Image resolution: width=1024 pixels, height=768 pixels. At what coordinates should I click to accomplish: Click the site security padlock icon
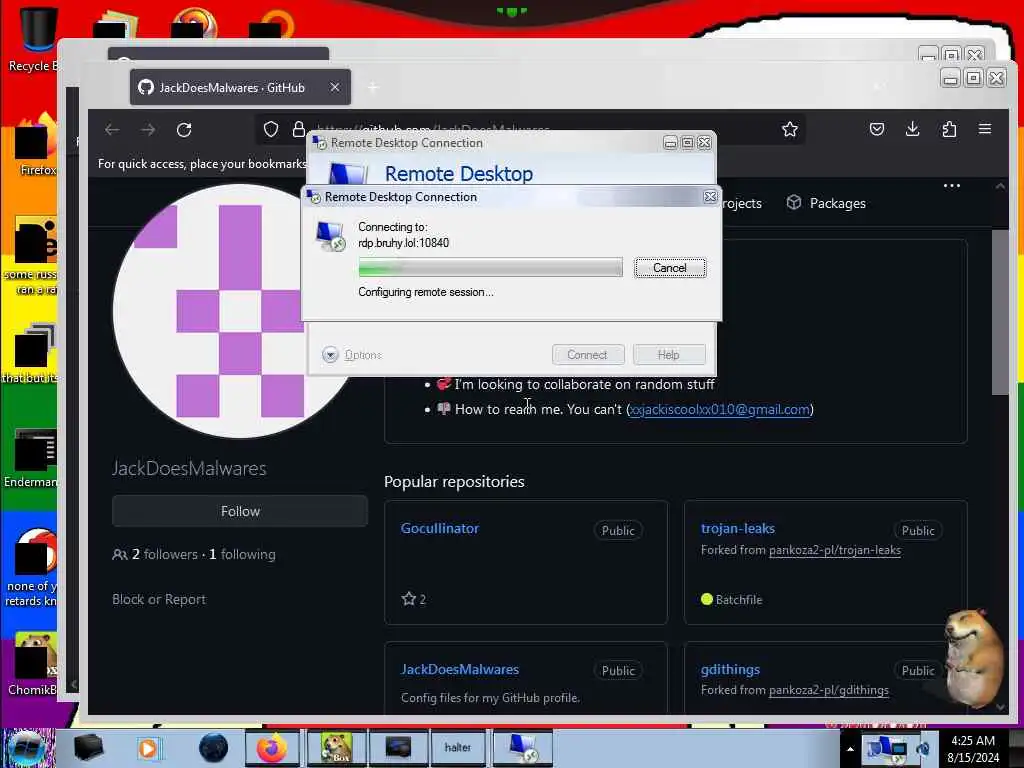pyautogui.click(x=298, y=129)
